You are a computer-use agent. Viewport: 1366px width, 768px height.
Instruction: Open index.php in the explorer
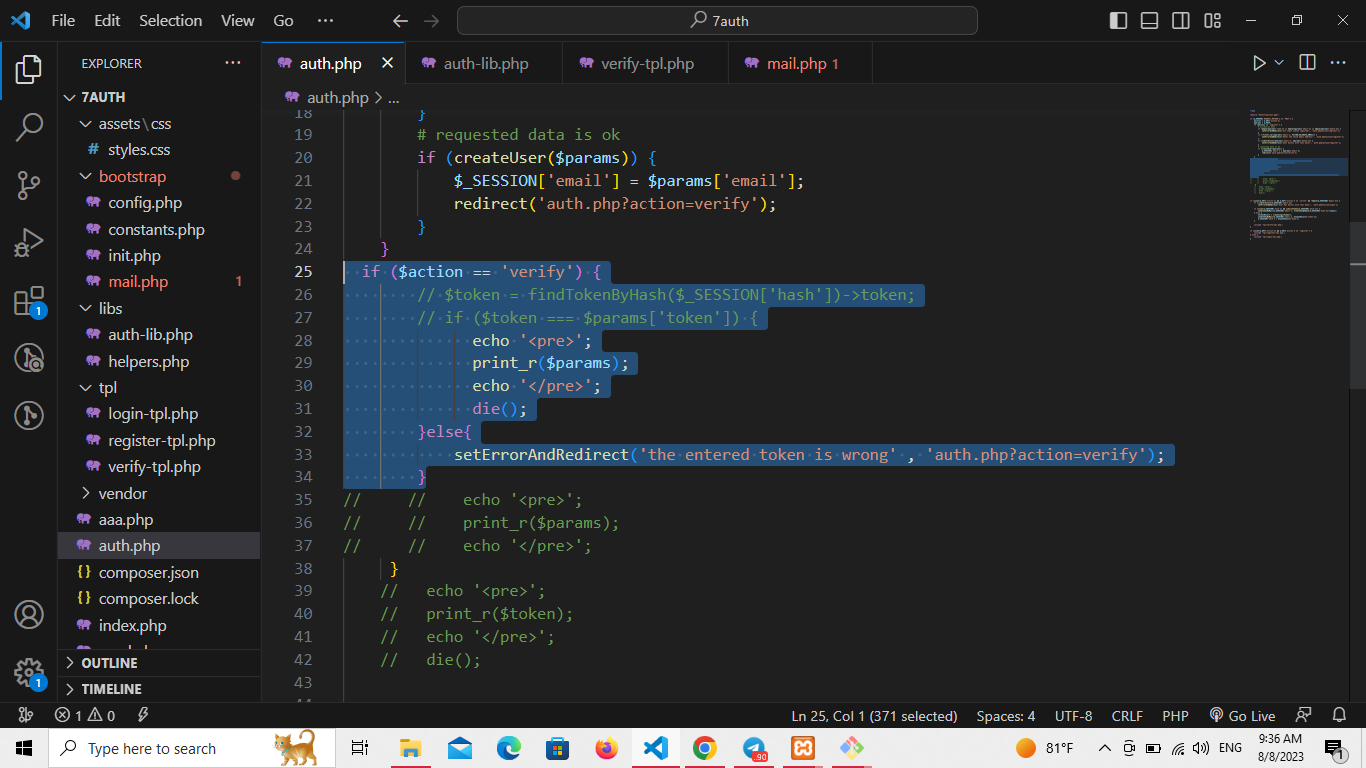click(160, 625)
